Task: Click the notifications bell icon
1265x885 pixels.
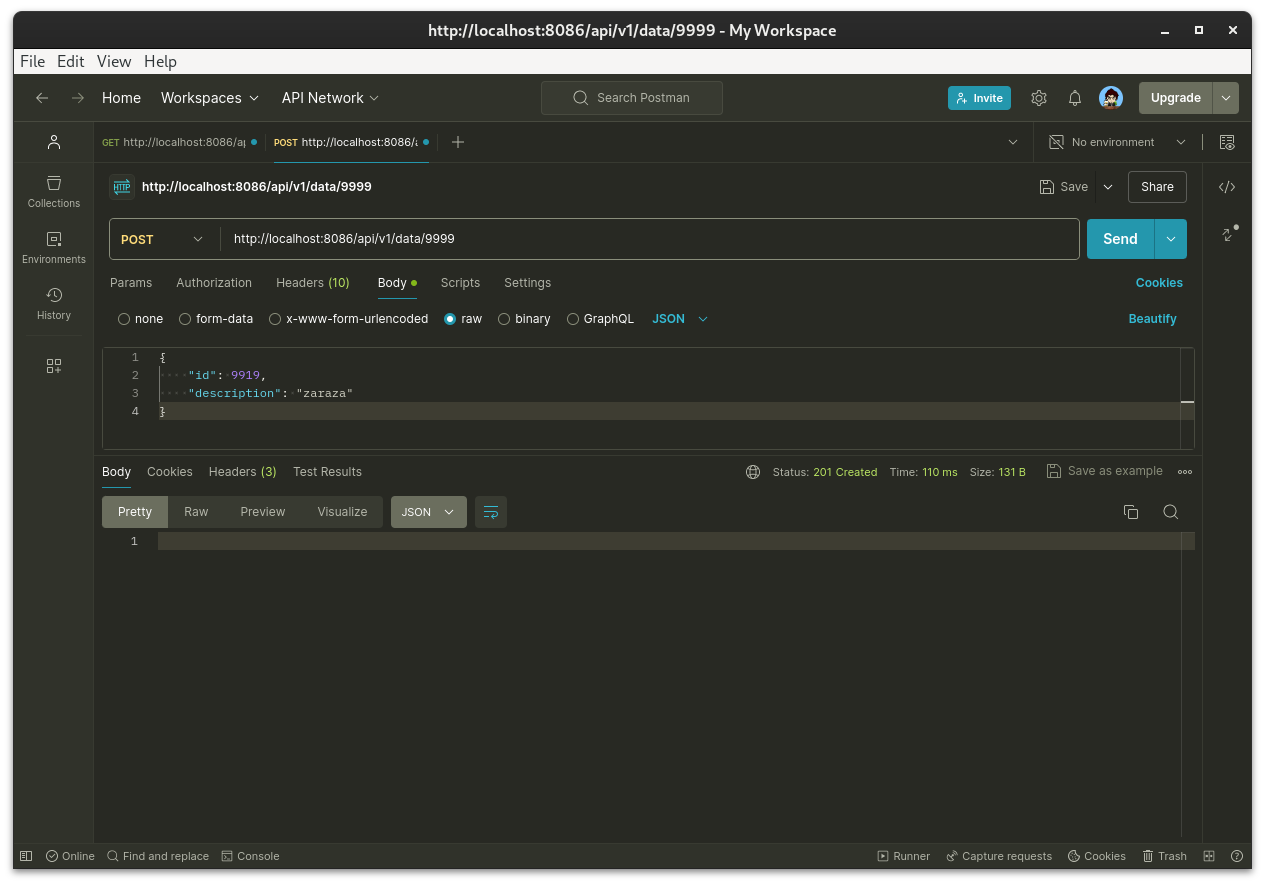Action: pos(1075,98)
